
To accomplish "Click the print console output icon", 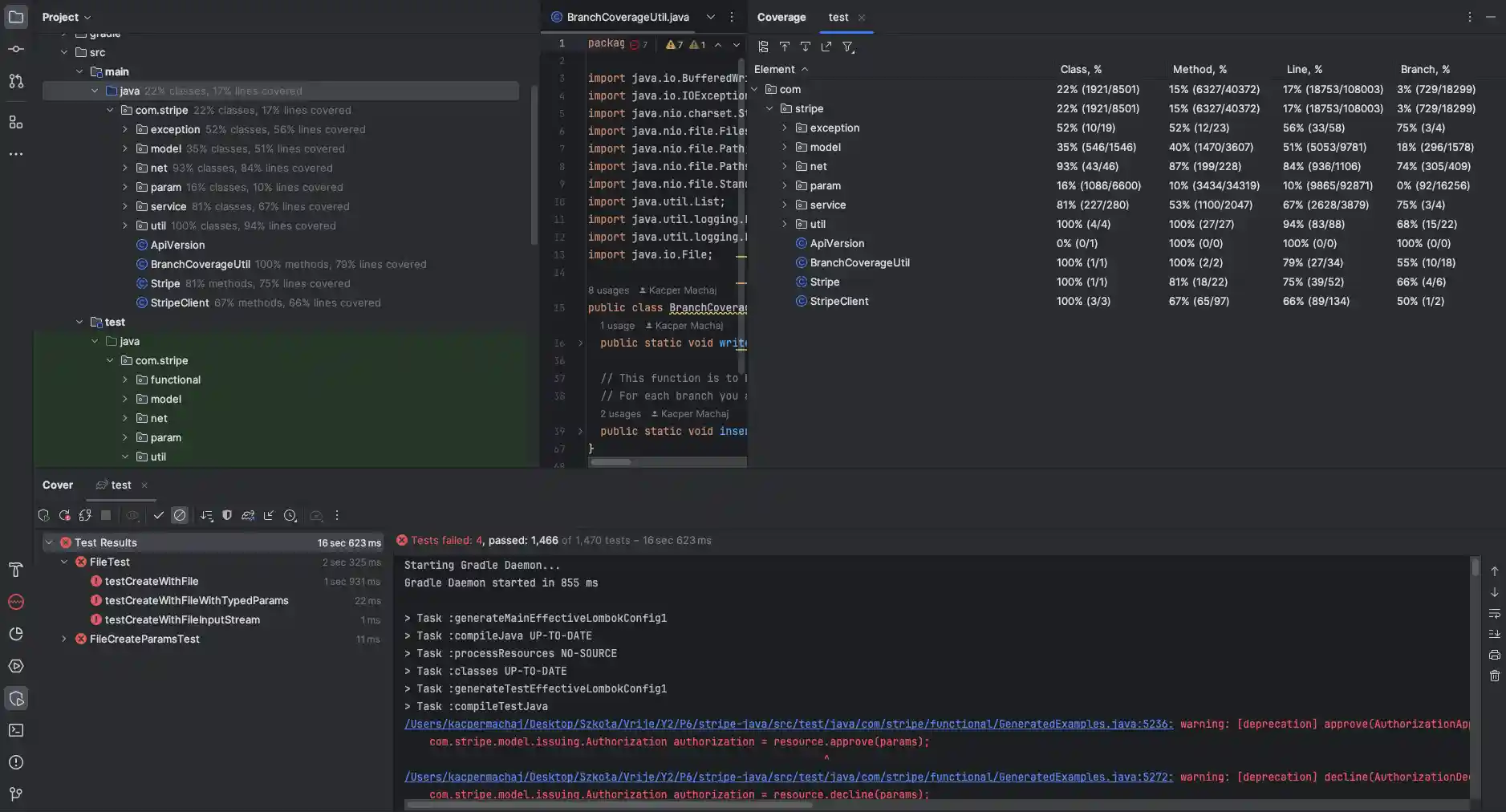I will coord(1494,656).
